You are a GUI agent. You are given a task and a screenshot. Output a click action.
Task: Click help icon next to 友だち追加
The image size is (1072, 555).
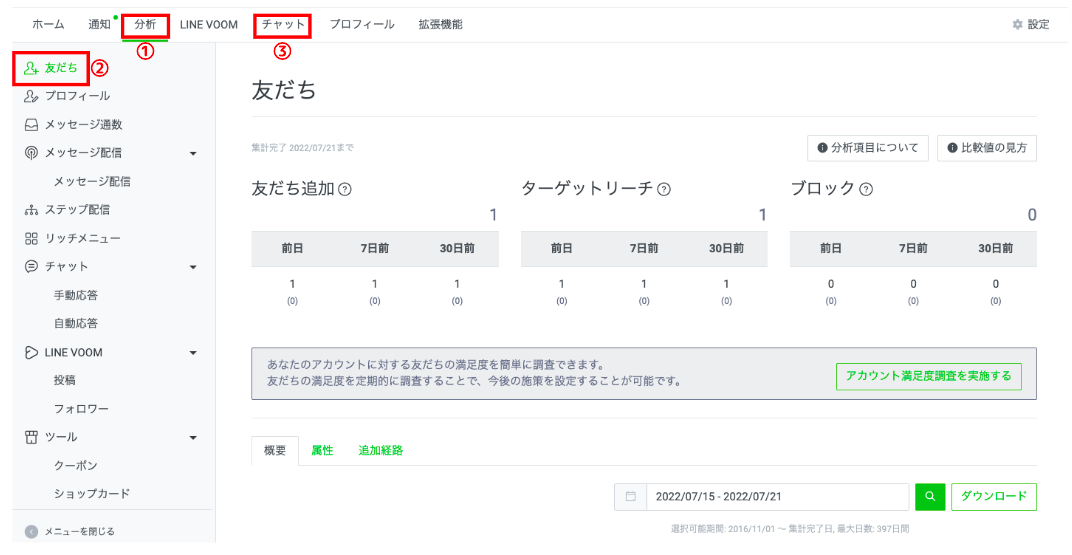tap(345, 189)
